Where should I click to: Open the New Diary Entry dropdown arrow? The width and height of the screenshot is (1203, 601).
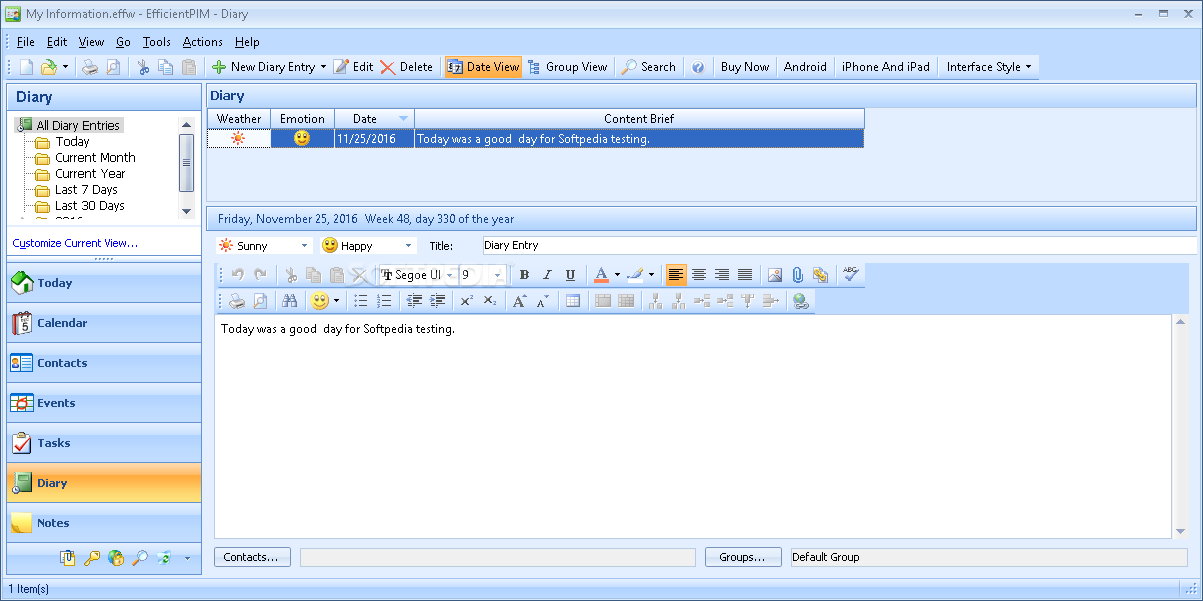323,67
